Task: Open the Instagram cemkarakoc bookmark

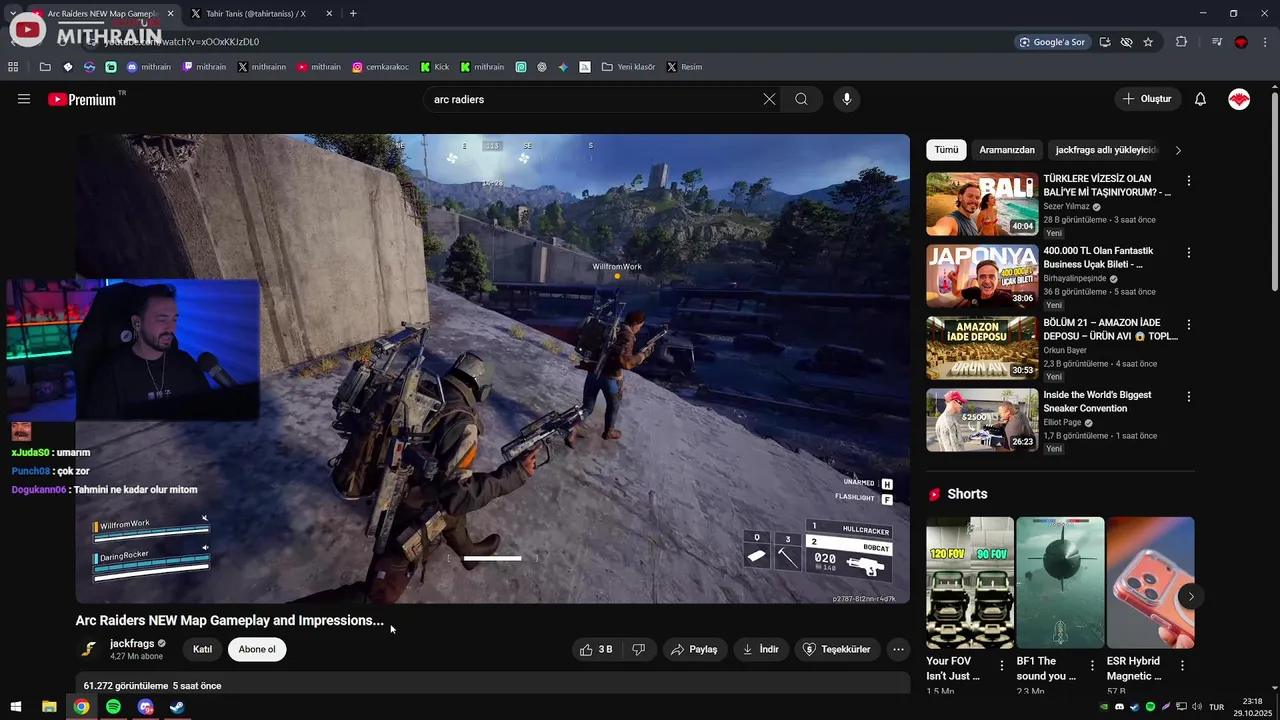Action: pyautogui.click(x=380, y=67)
